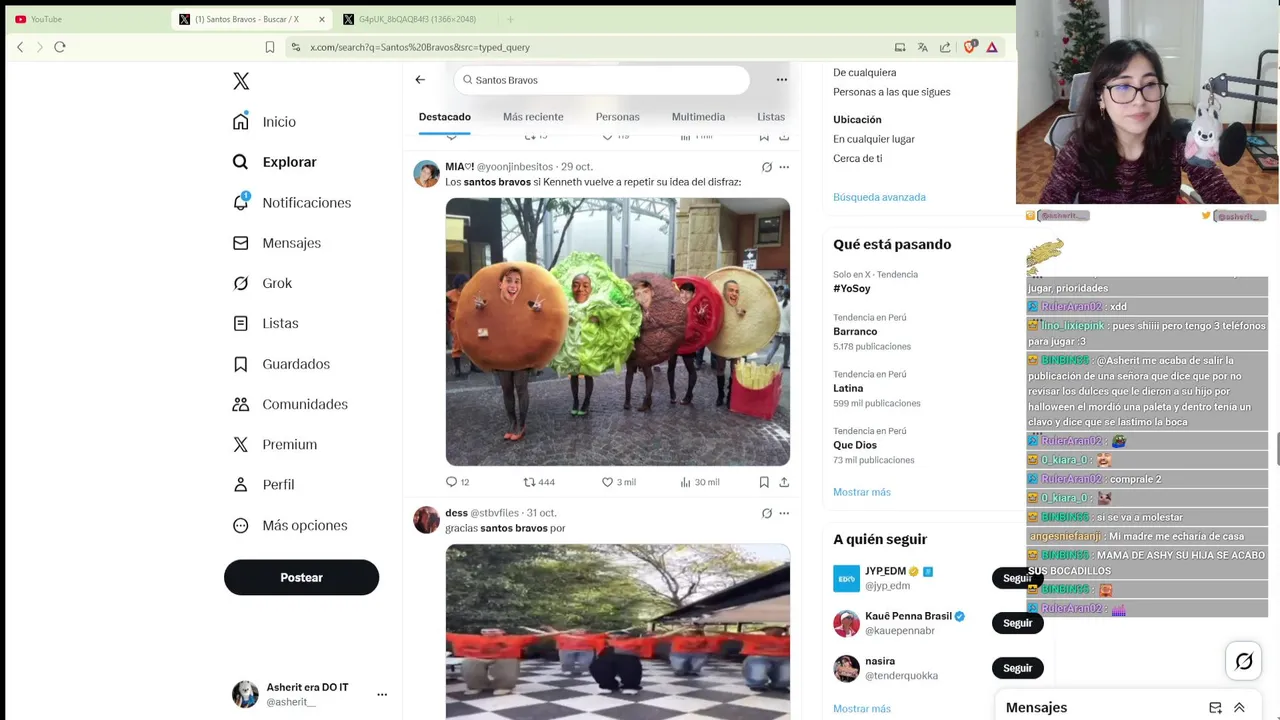Open Notificaciones bell
This screenshot has width=1280, height=720.
click(x=292, y=202)
